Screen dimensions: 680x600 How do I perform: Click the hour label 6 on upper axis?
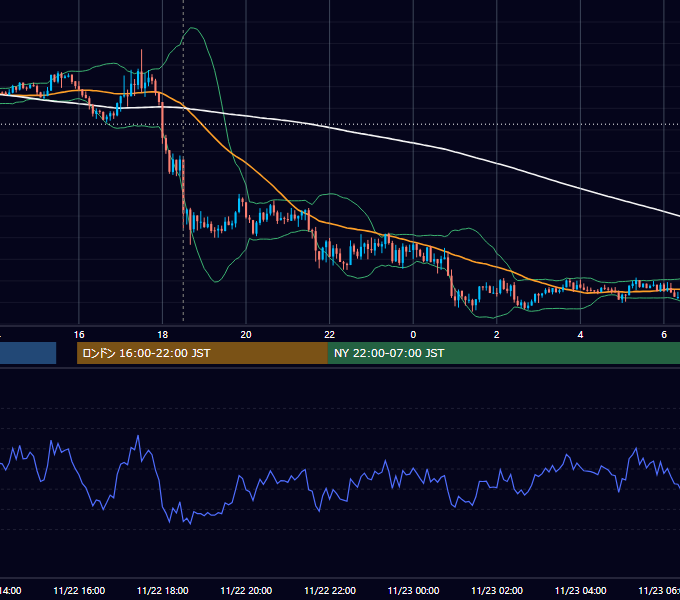(664, 335)
